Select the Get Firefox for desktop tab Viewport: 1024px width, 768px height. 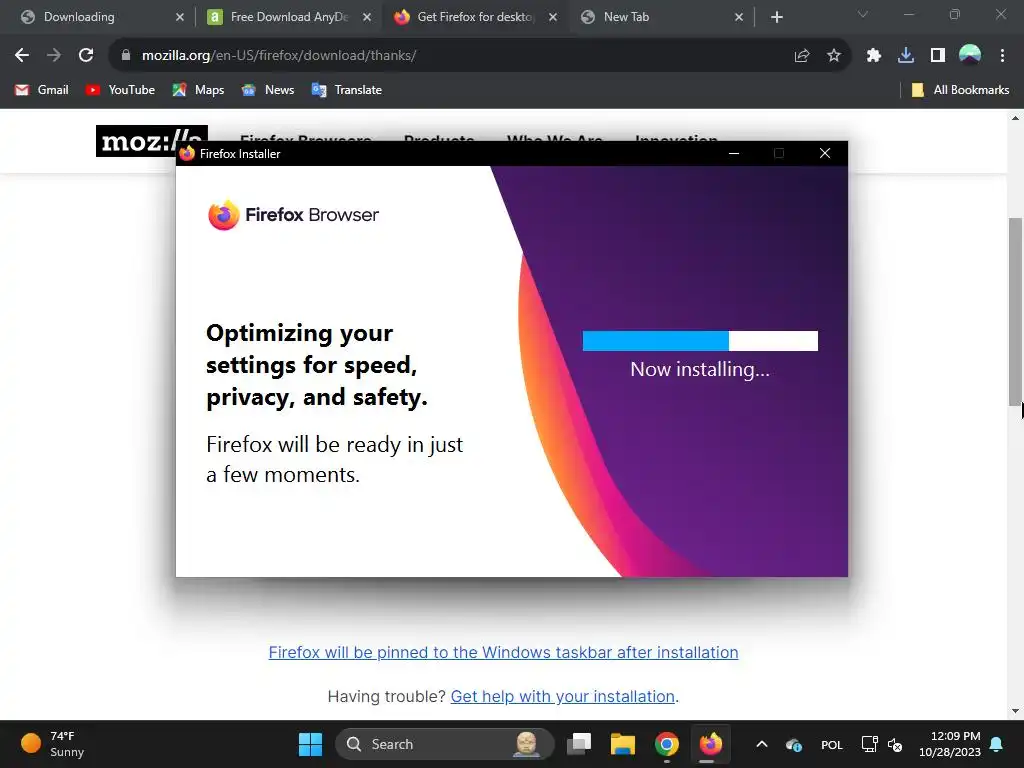pyautogui.click(x=476, y=17)
